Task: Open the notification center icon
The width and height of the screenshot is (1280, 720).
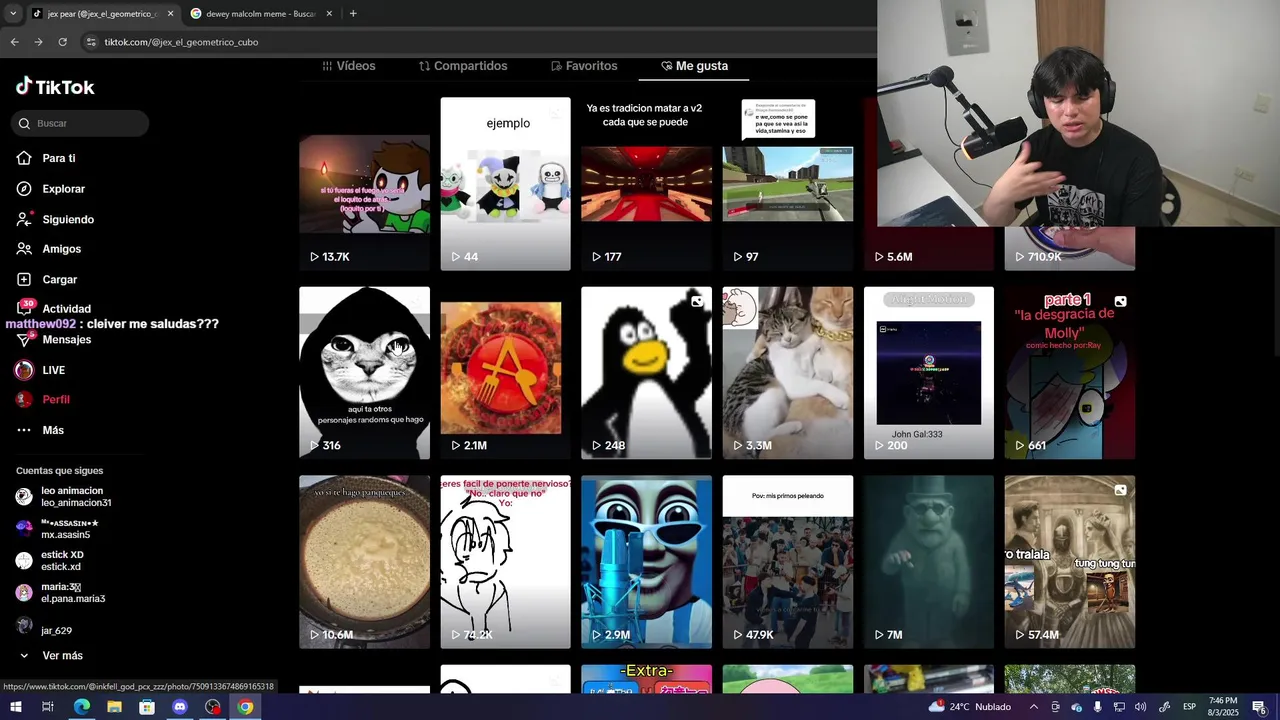Action: tap(1259, 707)
